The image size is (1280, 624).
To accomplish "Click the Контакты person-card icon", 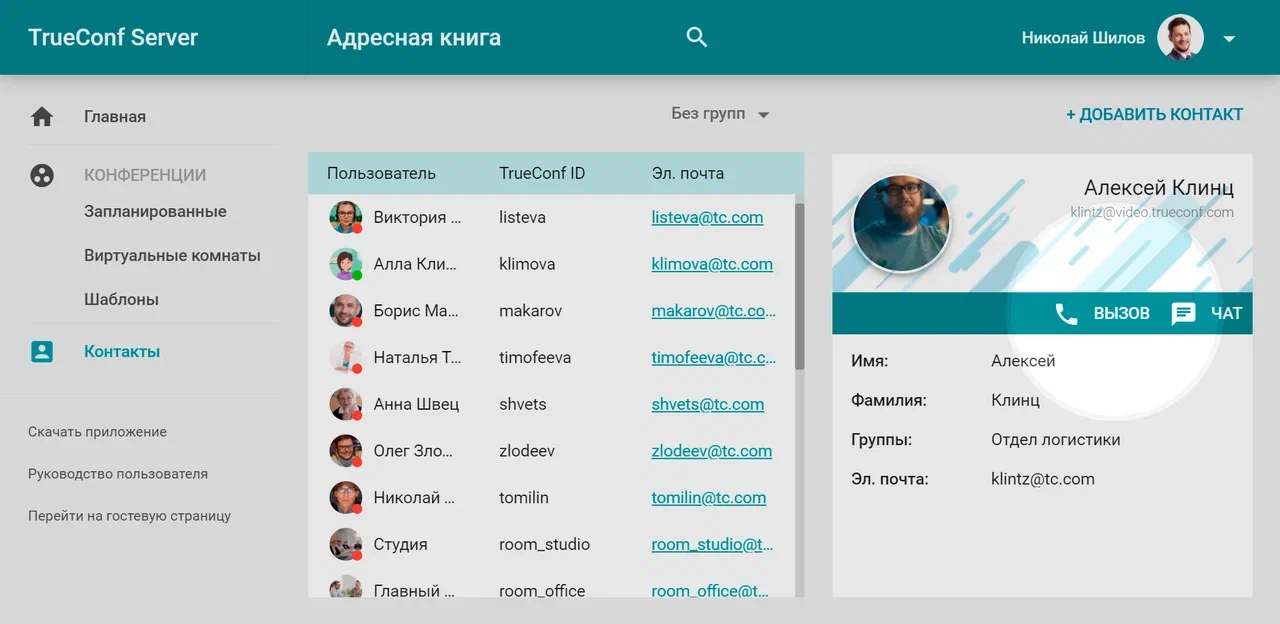I will pos(42,352).
